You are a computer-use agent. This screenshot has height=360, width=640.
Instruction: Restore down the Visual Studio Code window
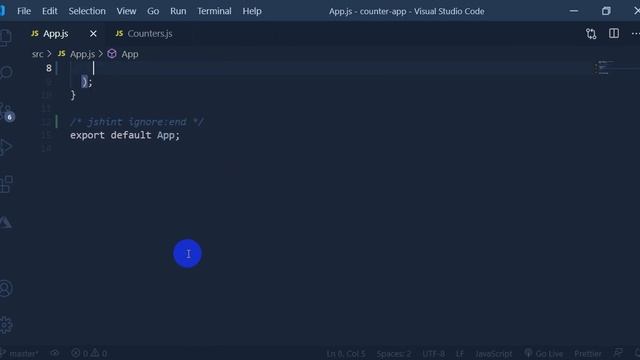[606, 11]
